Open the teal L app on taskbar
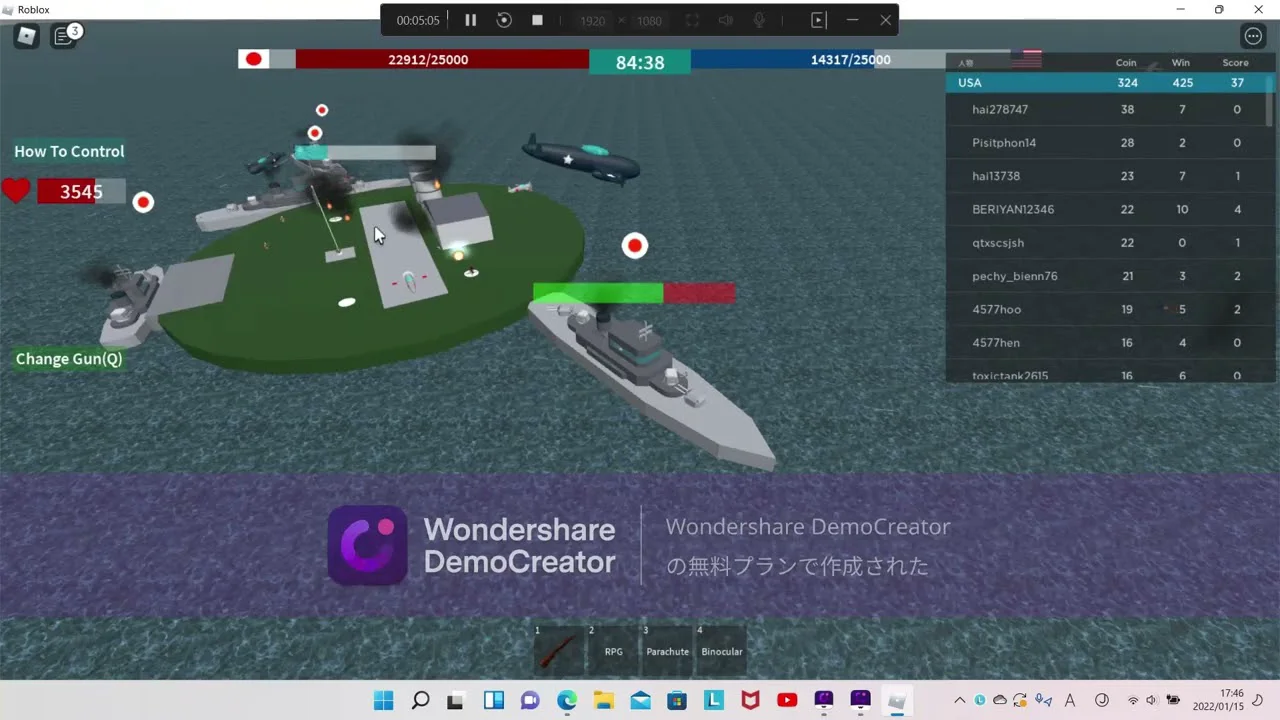Screen dimensions: 1280x720 pyautogui.click(x=714, y=700)
